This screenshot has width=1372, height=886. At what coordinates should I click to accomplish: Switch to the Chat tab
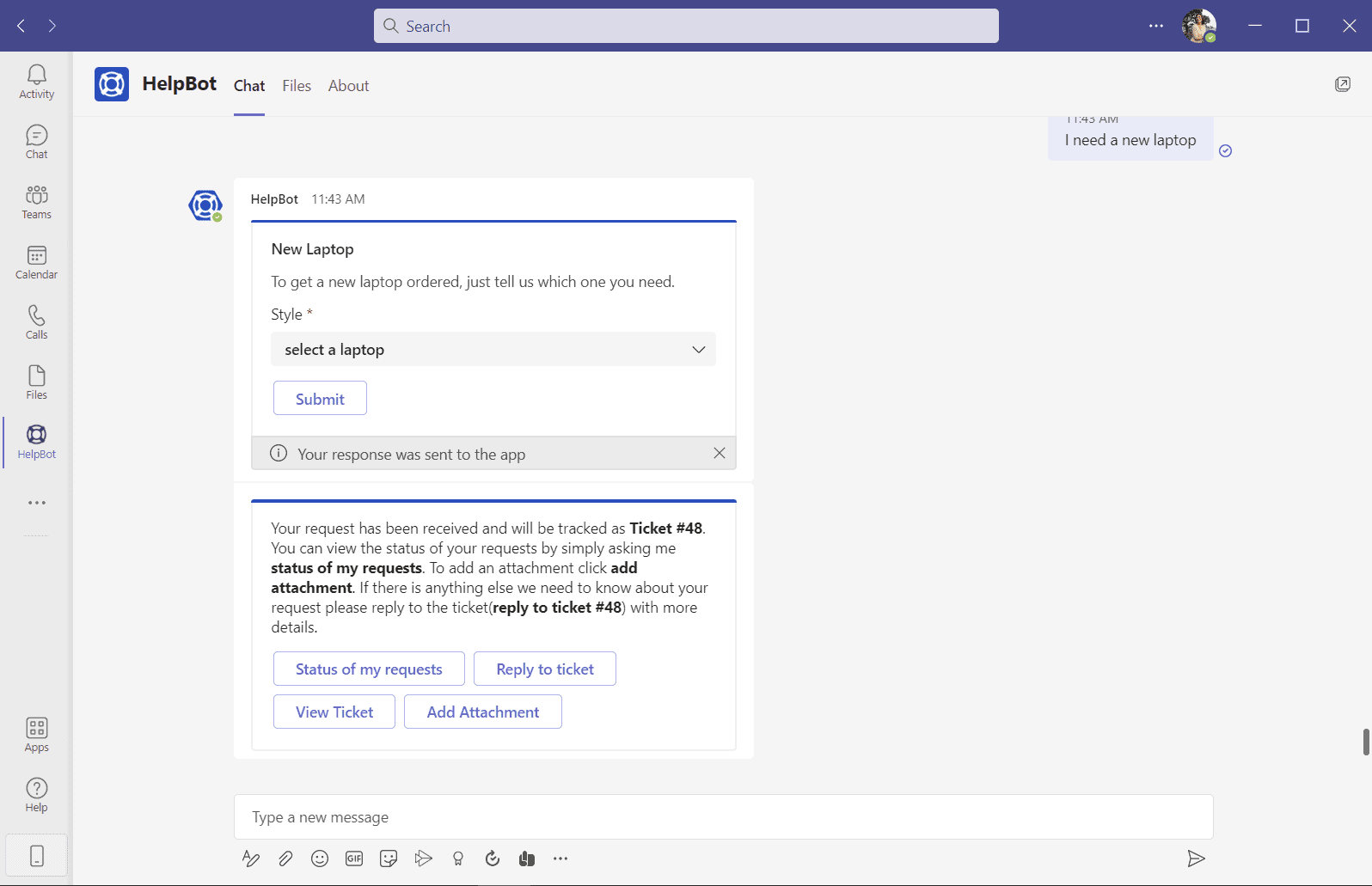click(x=249, y=86)
